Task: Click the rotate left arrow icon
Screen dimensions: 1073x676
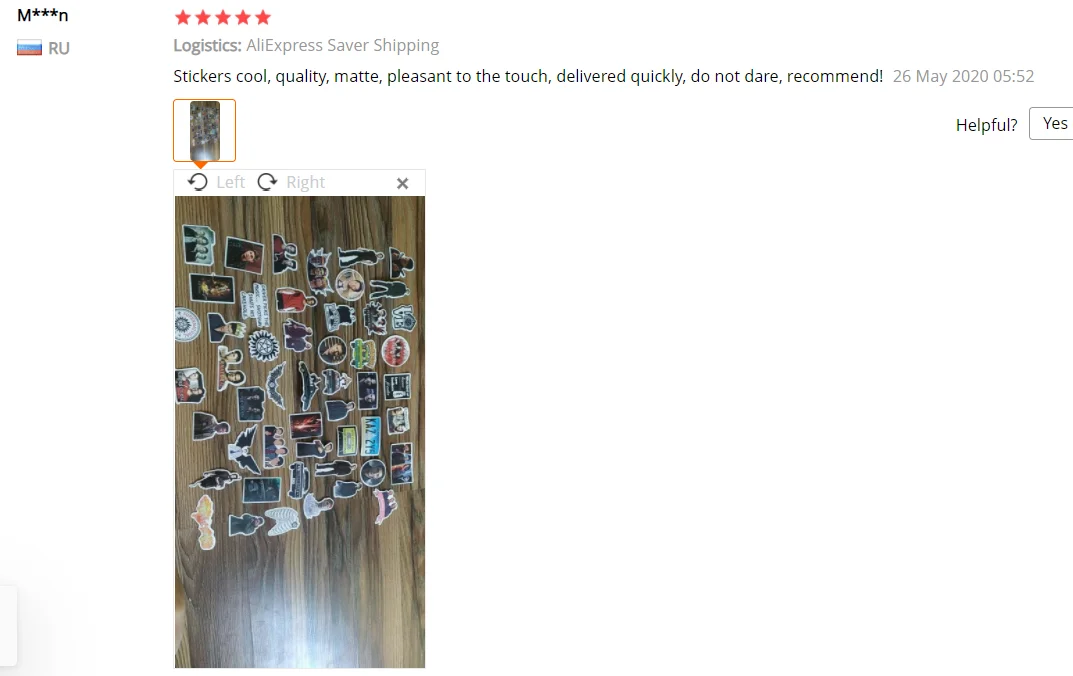Action: tap(198, 182)
